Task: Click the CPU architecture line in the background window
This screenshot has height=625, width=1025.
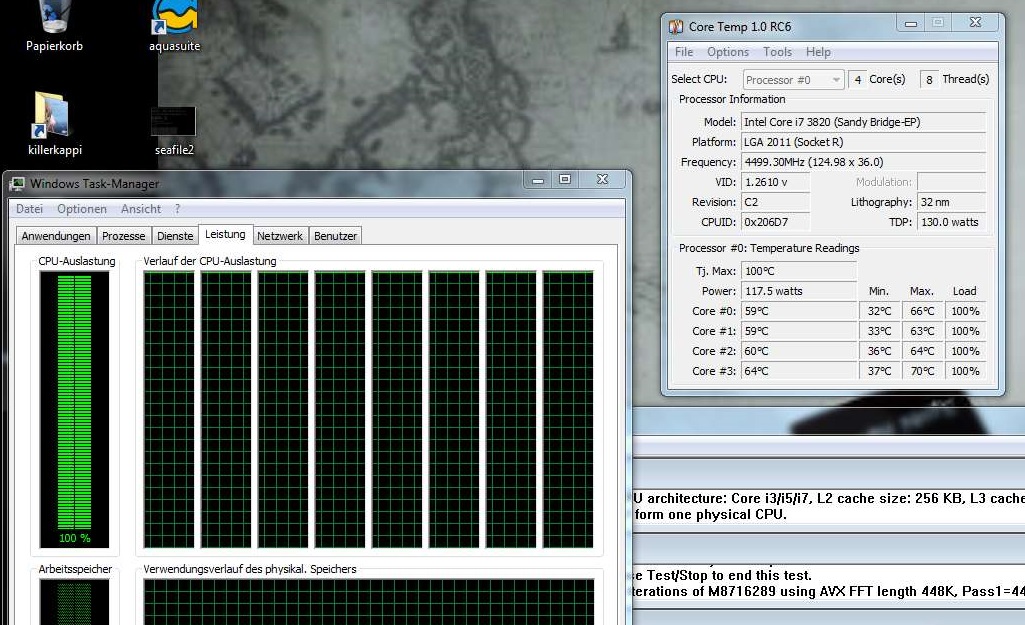Action: click(829, 498)
